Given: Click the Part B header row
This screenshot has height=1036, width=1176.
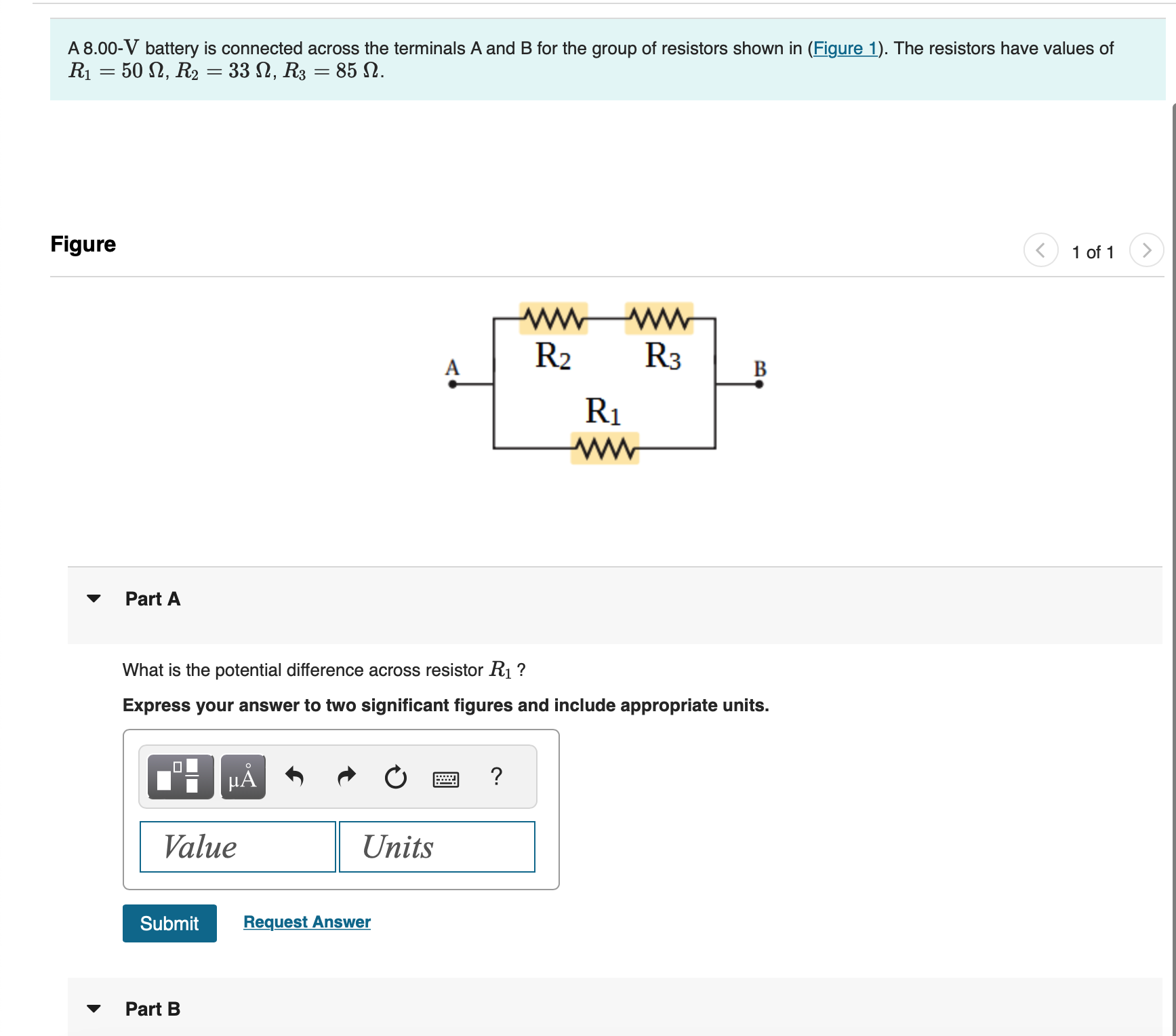Looking at the screenshot, I should [x=152, y=1009].
